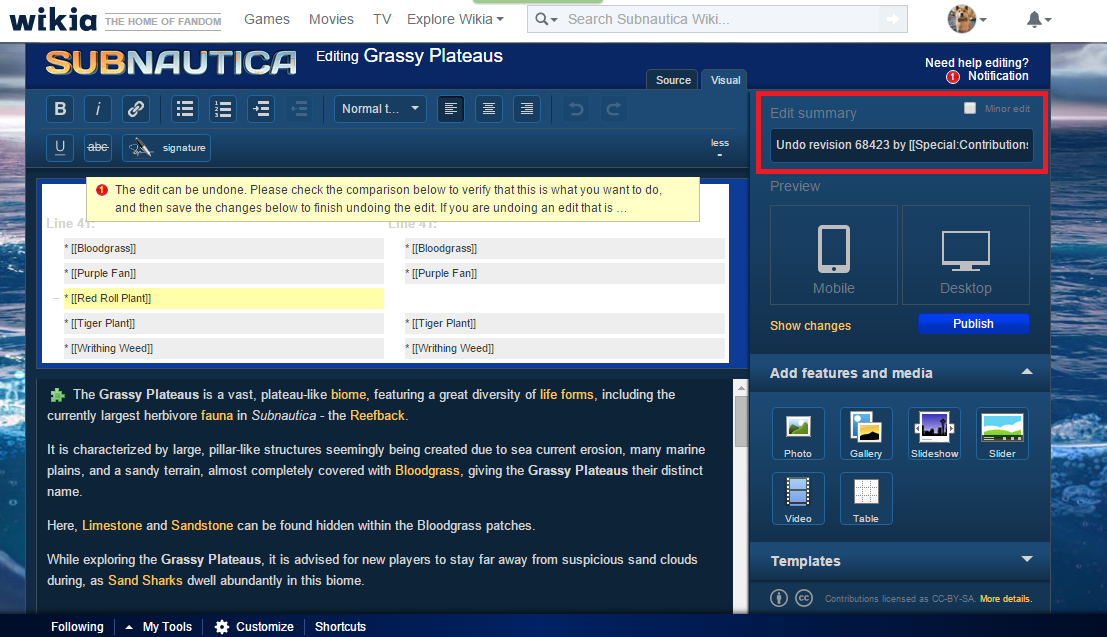Check the Minor edit checkbox
Screen dimensions: 1107x637
[x=970, y=108]
